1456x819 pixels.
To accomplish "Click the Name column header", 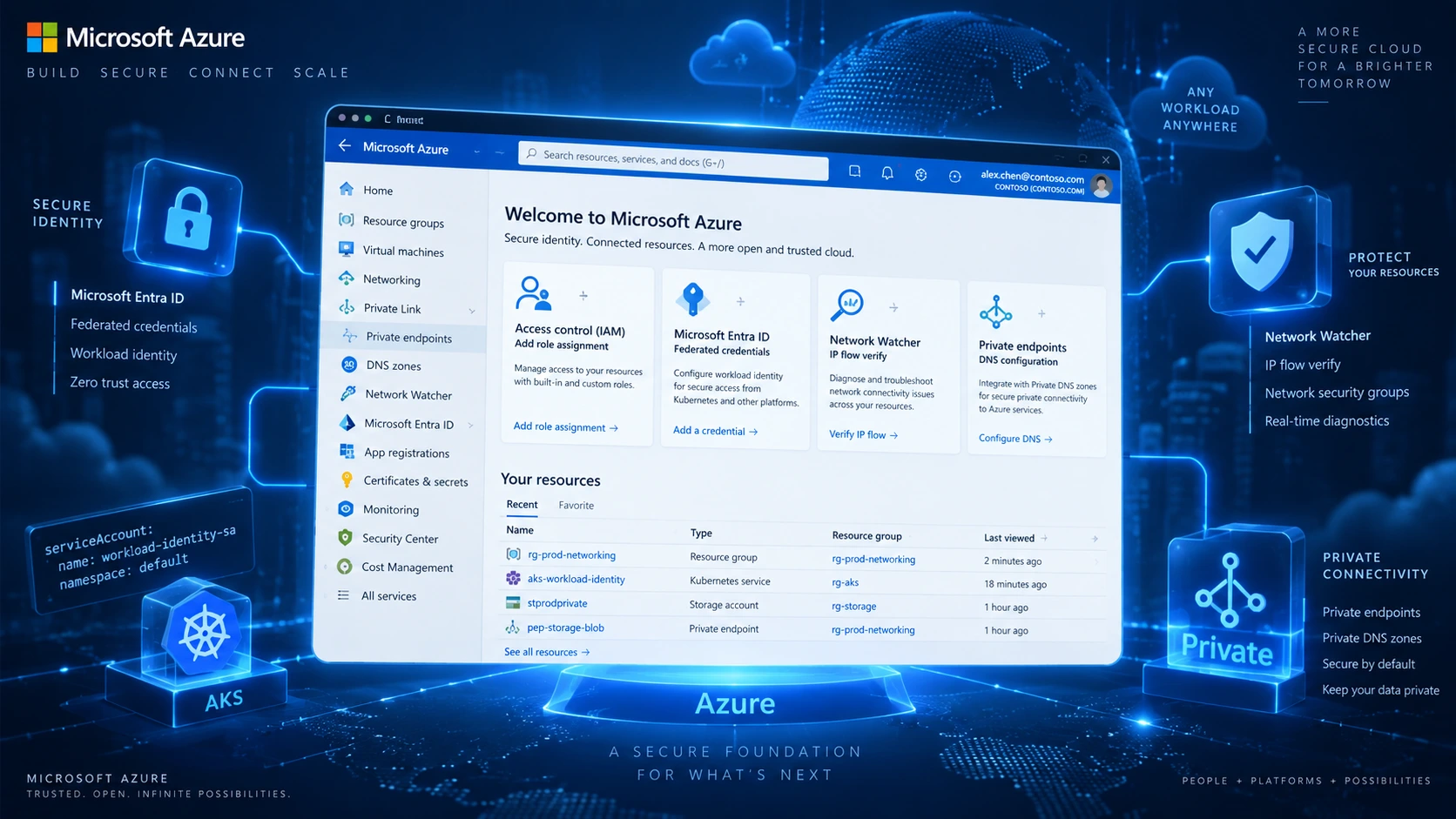I will point(520,530).
